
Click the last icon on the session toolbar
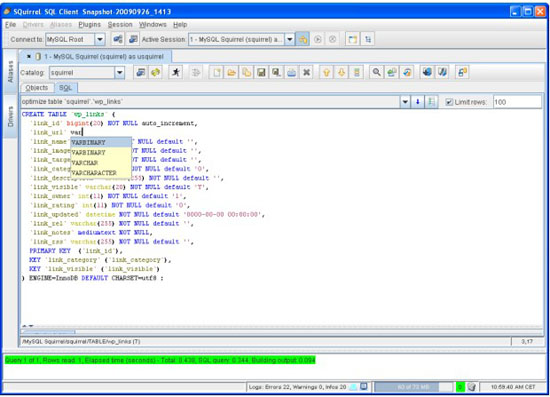462,73
